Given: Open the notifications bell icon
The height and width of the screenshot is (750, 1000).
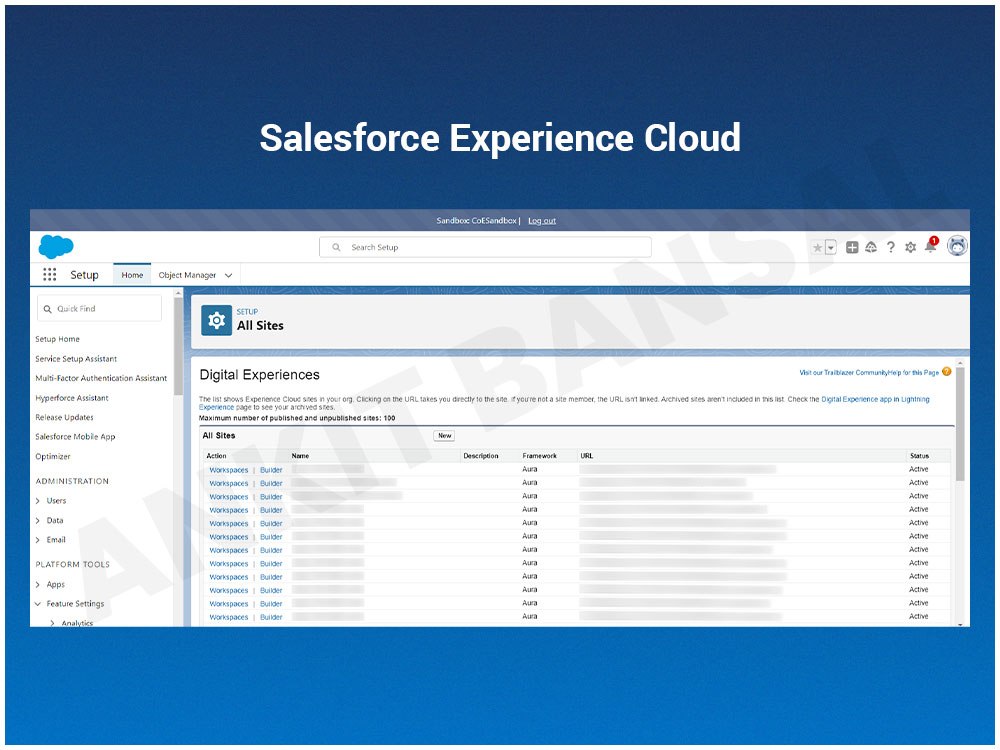Looking at the screenshot, I should pyautogui.click(x=930, y=246).
